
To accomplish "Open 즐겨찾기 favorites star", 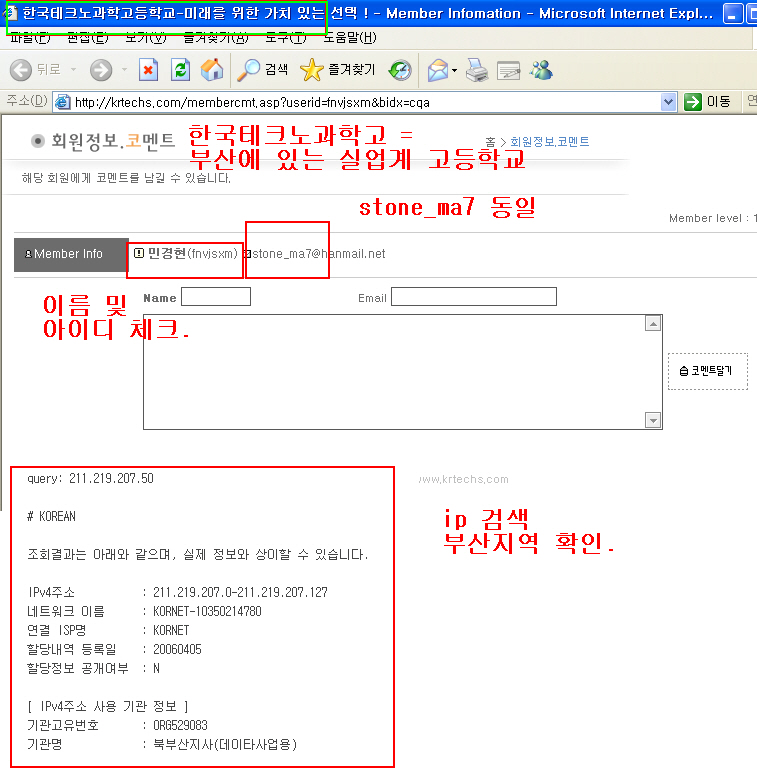I will pos(338,70).
